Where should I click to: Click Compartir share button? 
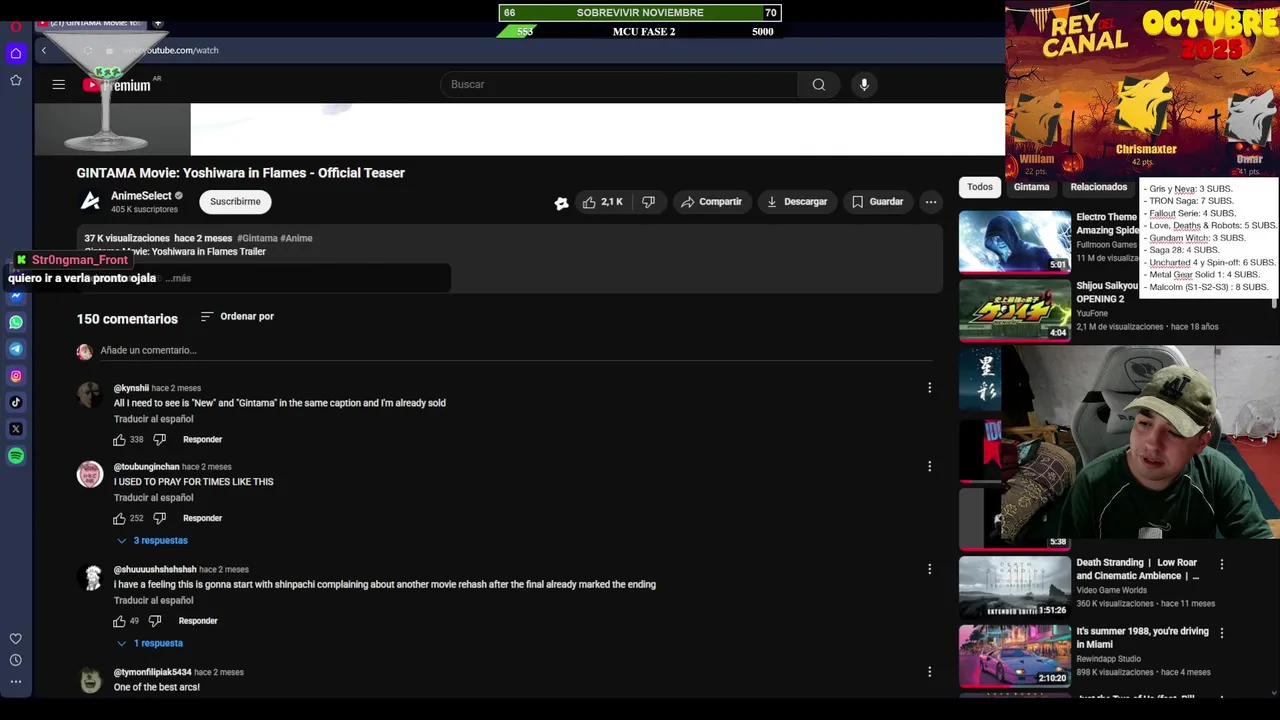pyautogui.click(x=711, y=202)
